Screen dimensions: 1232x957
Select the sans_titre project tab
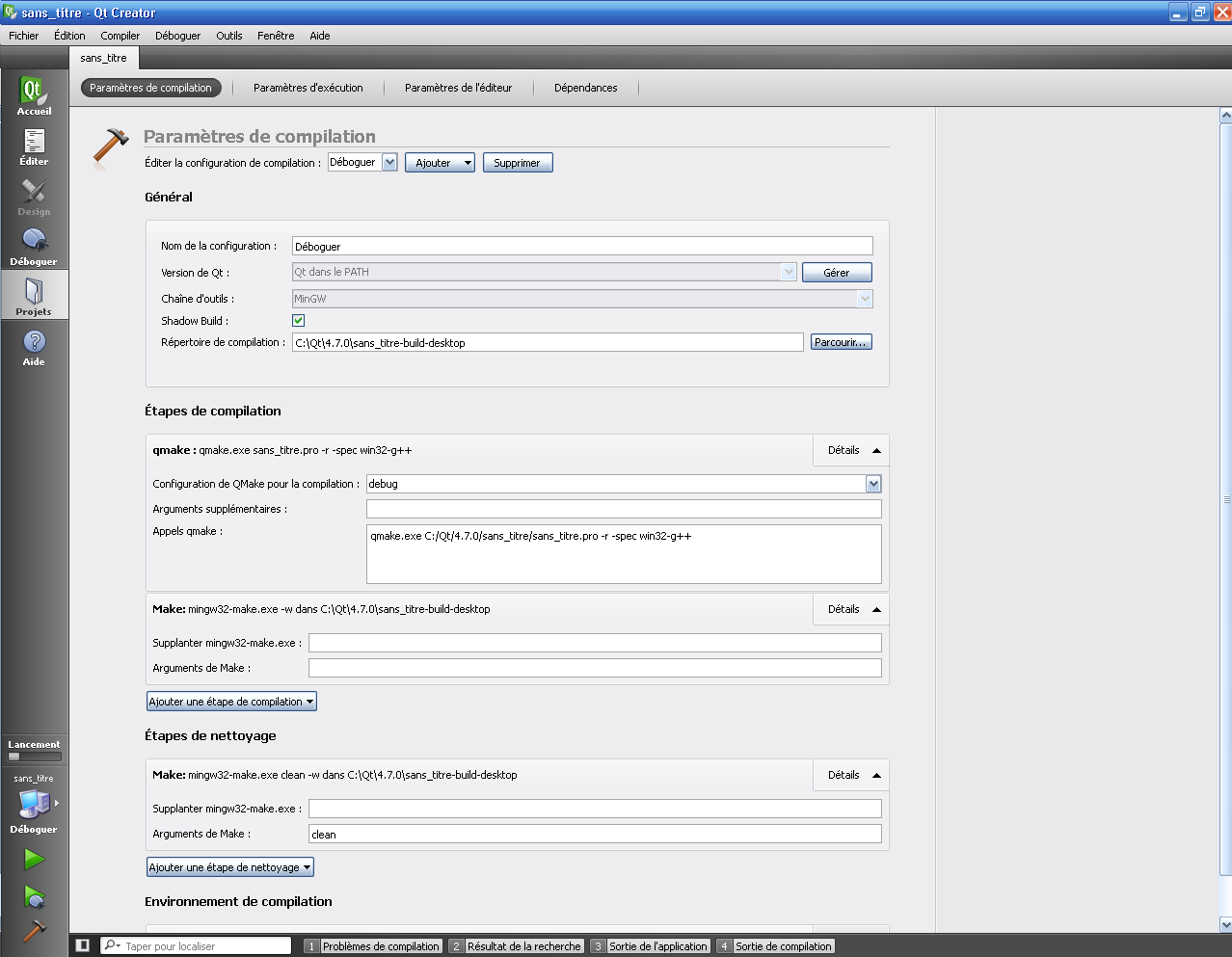click(x=104, y=58)
